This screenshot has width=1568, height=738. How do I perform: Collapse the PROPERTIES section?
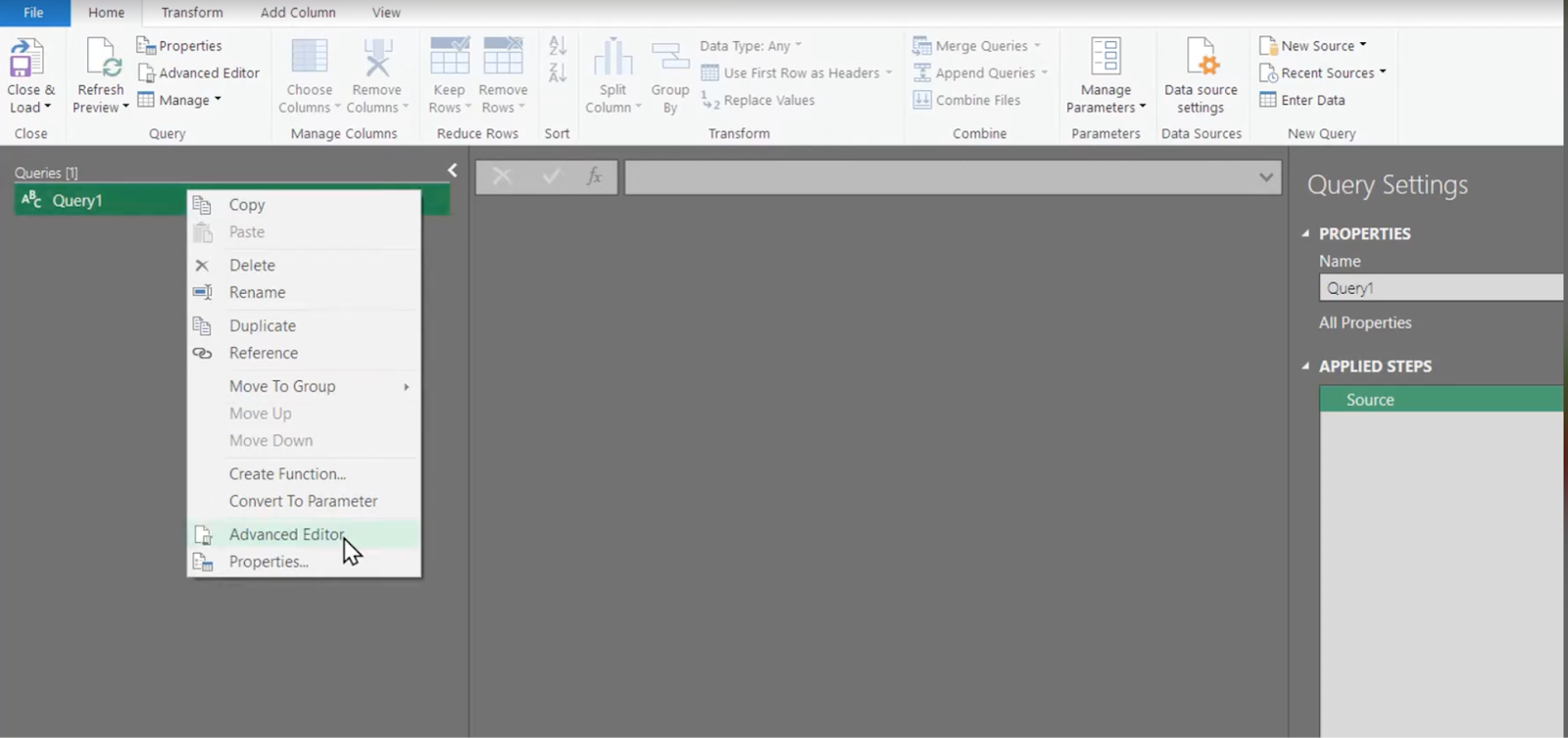click(1305, 234)
